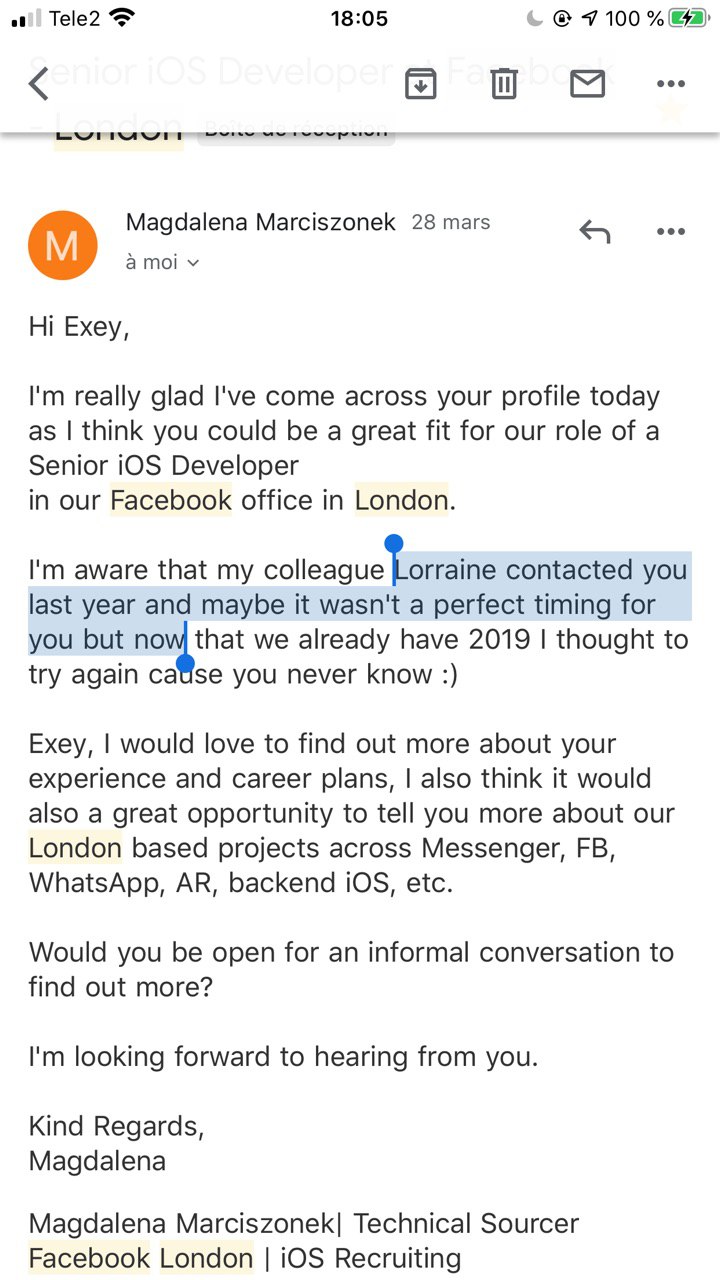Viewport: 720px width, 1280px height.
Task: Archive this email with the archive icon
Action: tap(421, 85)
